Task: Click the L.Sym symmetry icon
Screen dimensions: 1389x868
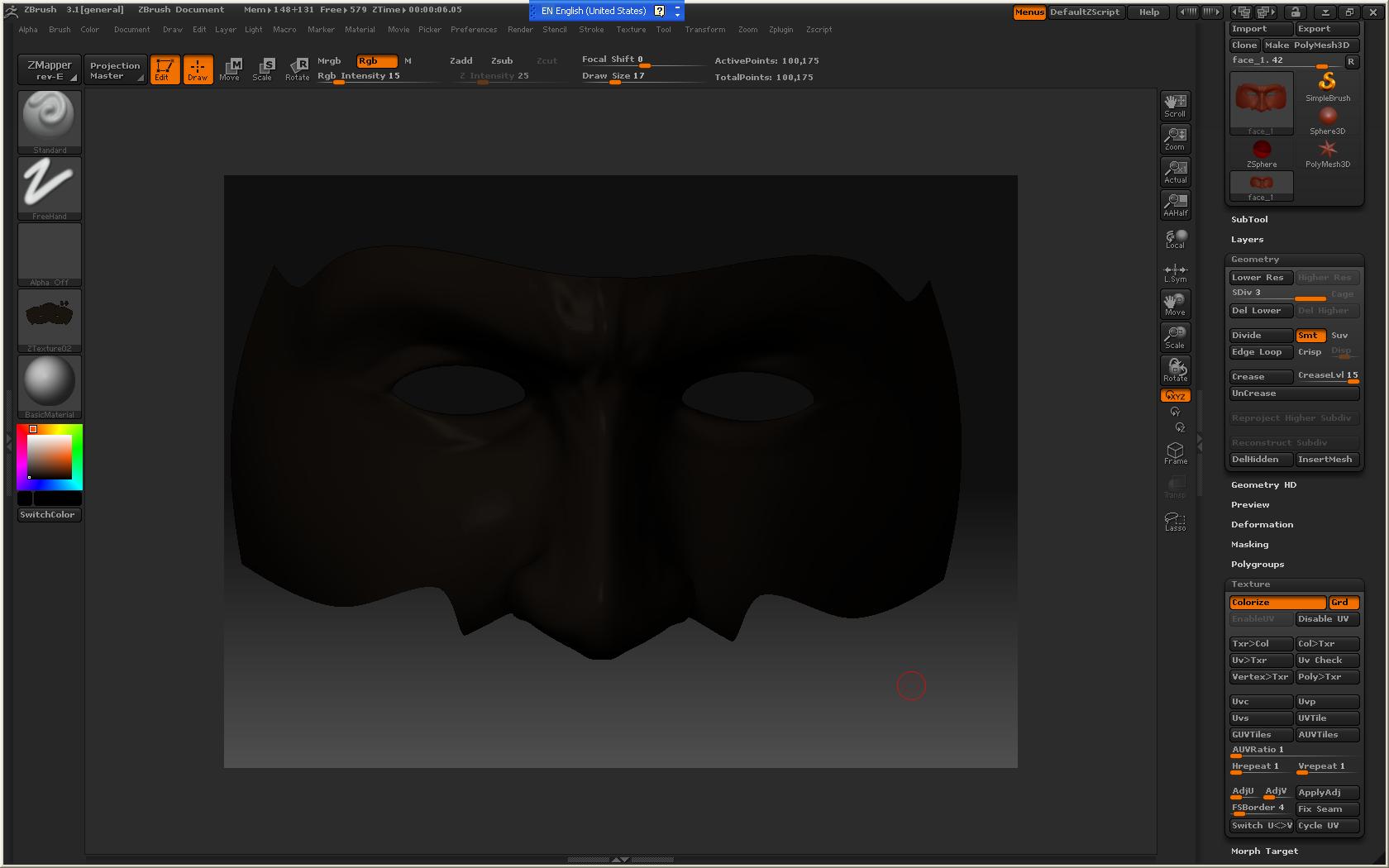Action: click(x=1175, y=271)
